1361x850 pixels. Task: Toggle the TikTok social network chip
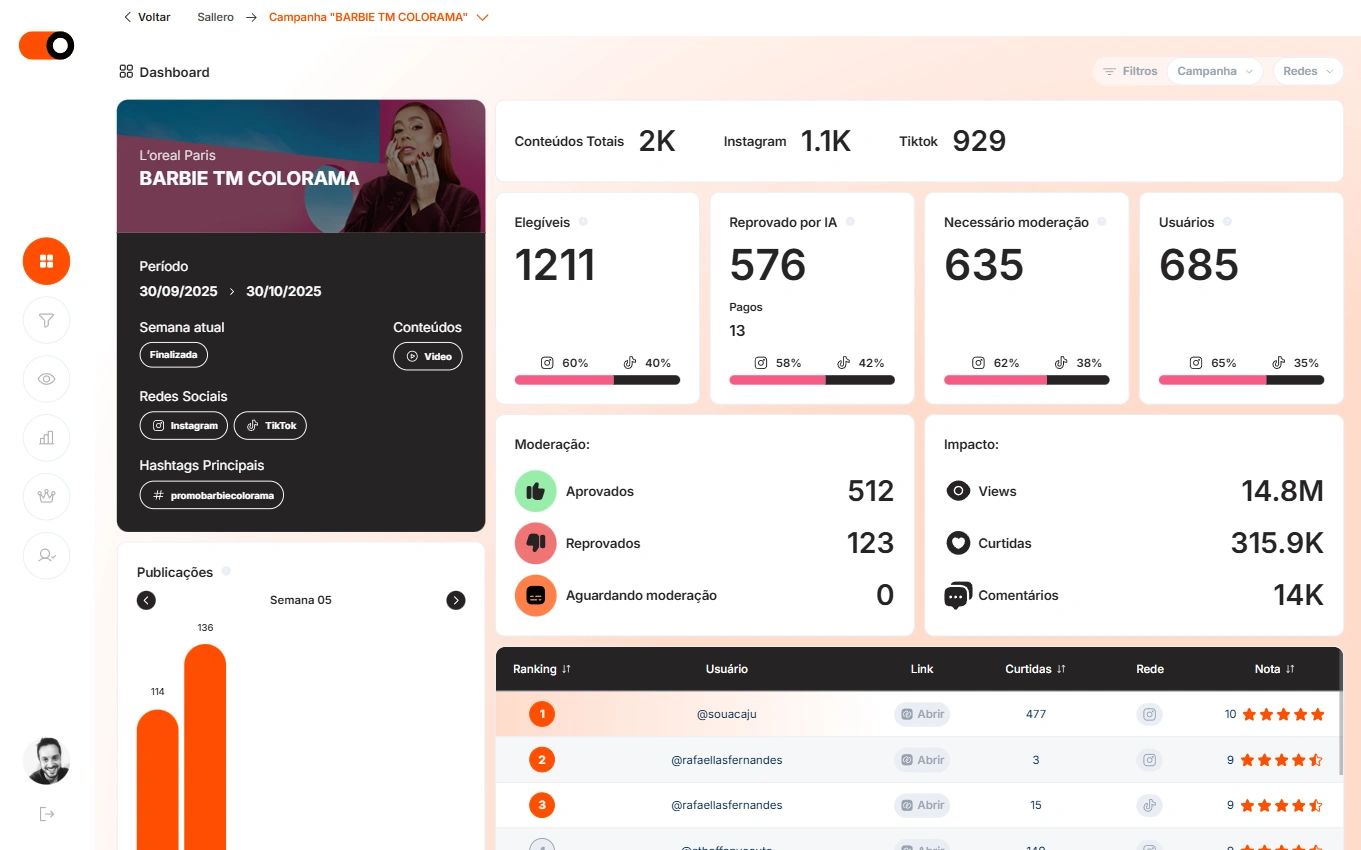(x=270, y=426)
